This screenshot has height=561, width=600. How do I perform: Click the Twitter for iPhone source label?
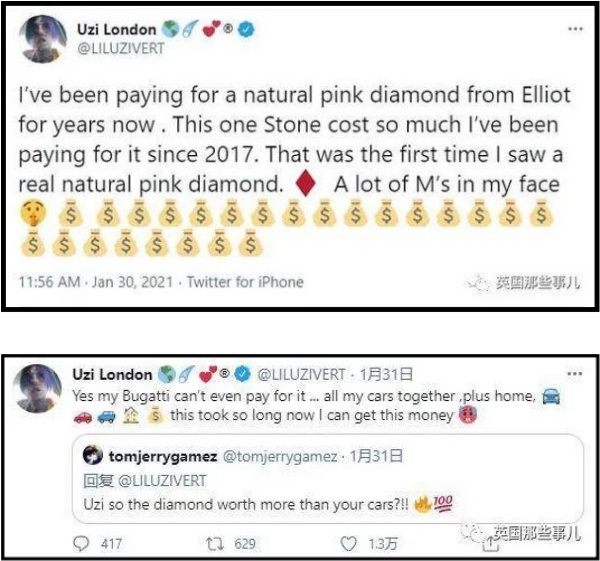(245, 282)
